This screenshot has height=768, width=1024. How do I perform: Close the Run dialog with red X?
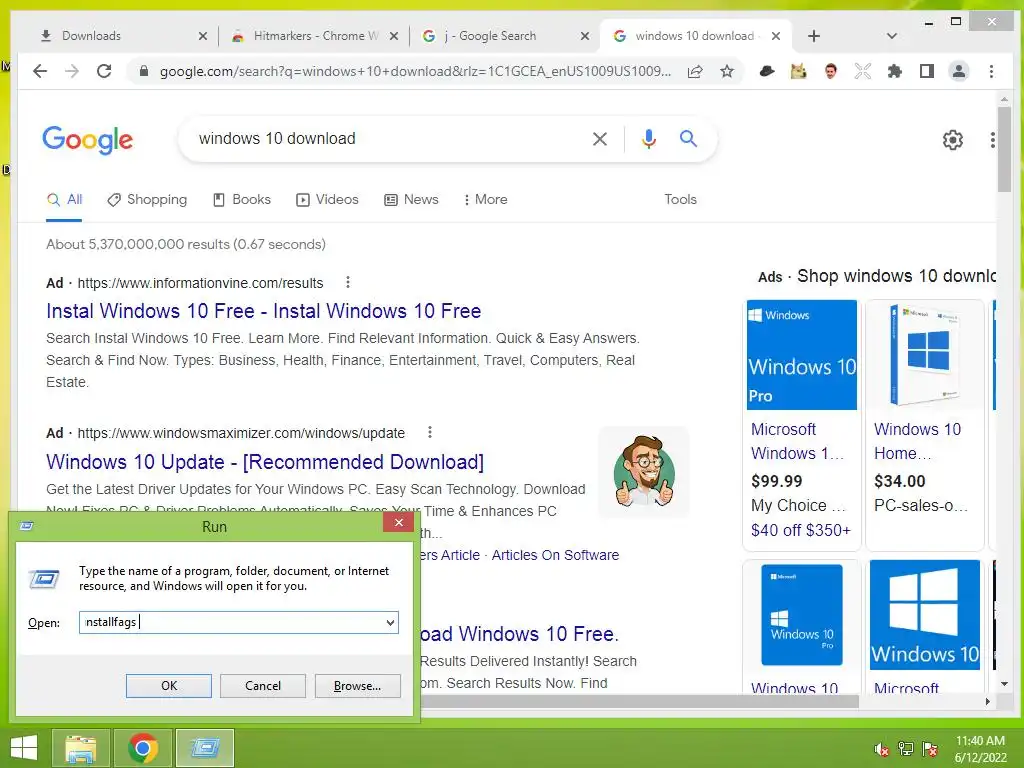pyautogui.click(x=398, y=522)
